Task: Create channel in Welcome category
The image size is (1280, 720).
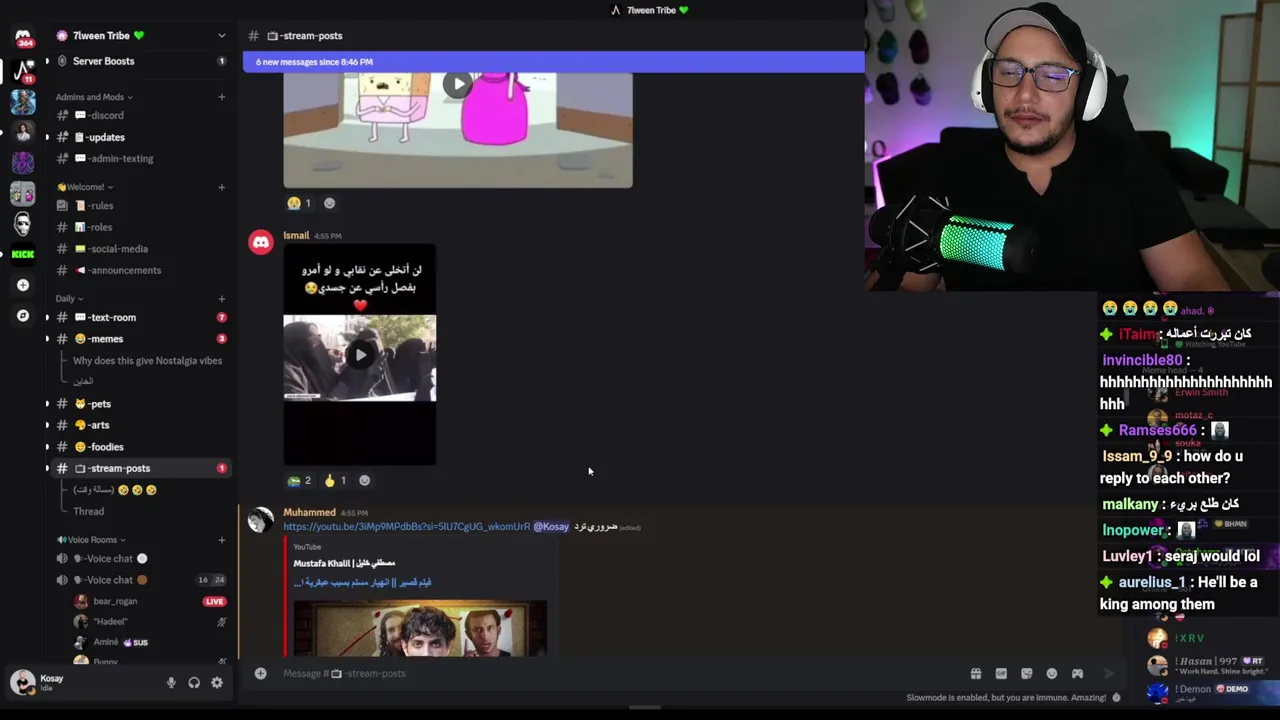Action: 221,187
